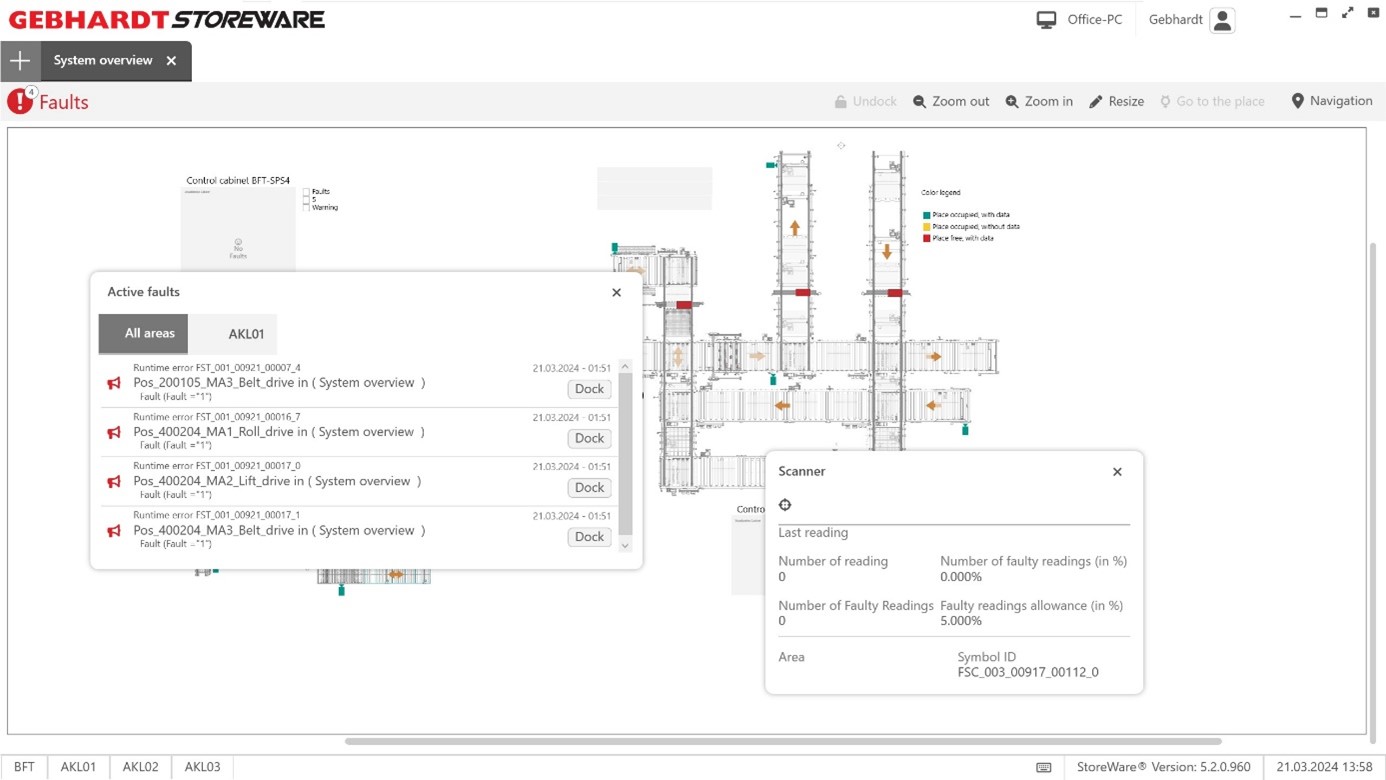The image size is (1386, 780).
Task: Click red 'Place free, with data' legend swatch
Action: [927, 238]
